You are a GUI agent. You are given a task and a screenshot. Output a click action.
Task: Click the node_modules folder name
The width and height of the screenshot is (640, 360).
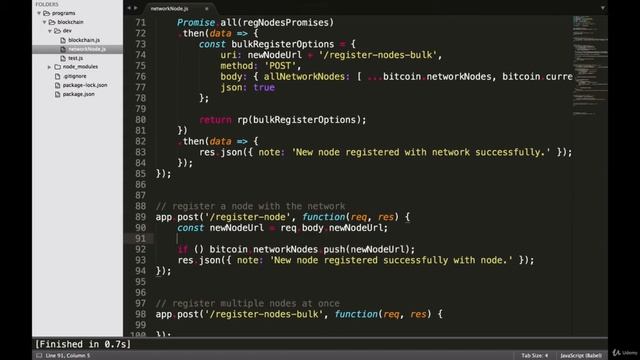(x=80, y=67)
